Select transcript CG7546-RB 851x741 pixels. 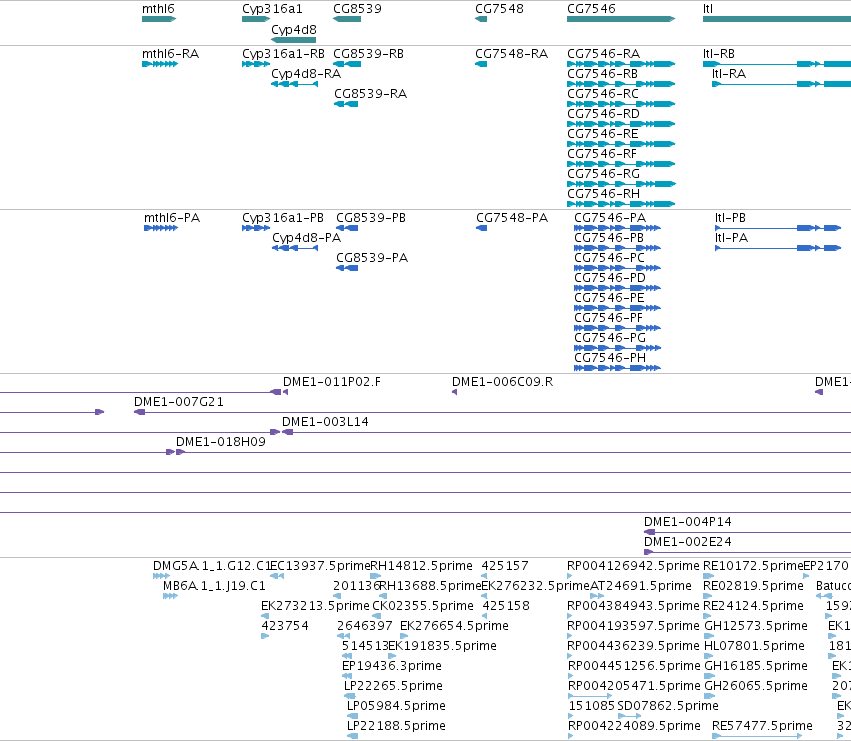point(621,84)
